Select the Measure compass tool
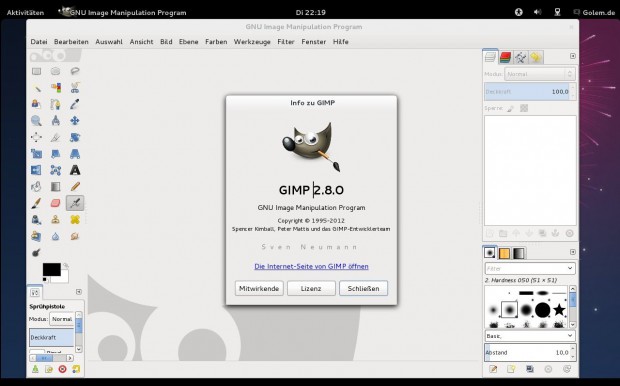Viewport: 620px width, 386px height. [x=55, y=121]
